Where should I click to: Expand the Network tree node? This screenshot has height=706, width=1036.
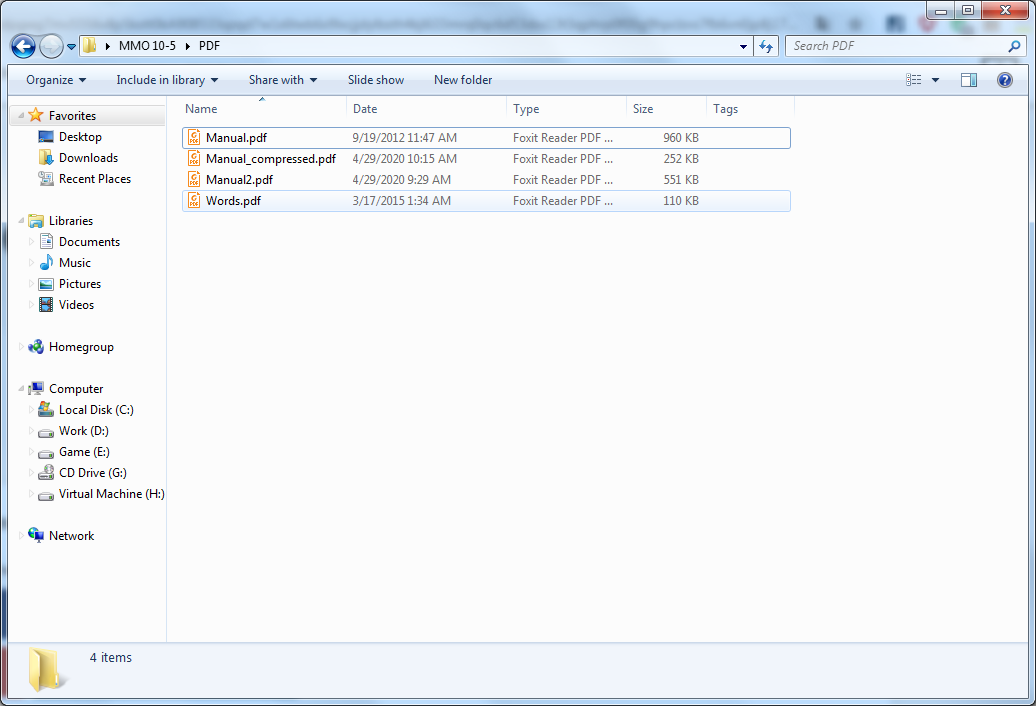tap(22, 536)
